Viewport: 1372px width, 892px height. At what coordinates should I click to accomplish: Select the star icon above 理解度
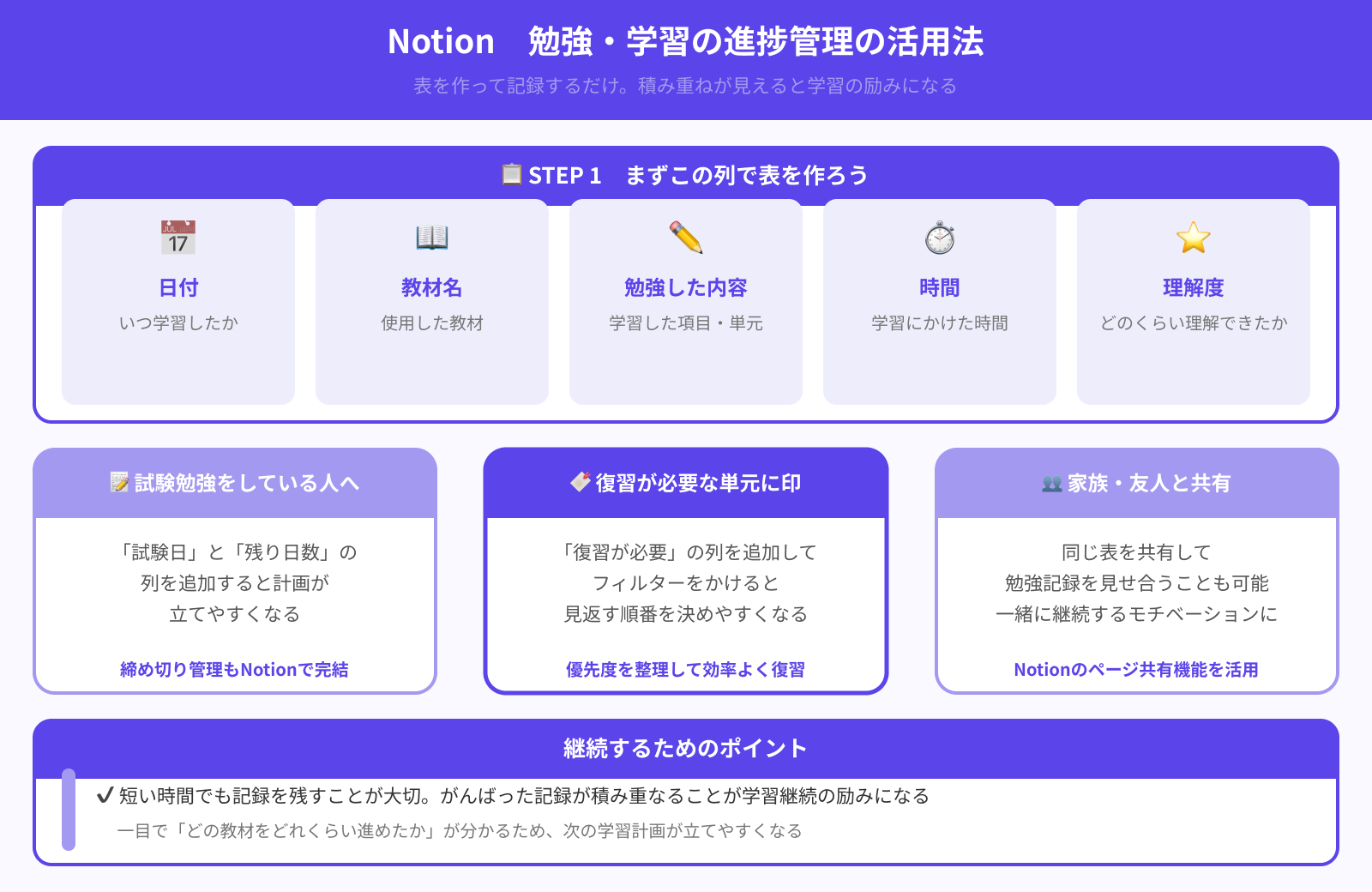click(x=1193, y=238)
